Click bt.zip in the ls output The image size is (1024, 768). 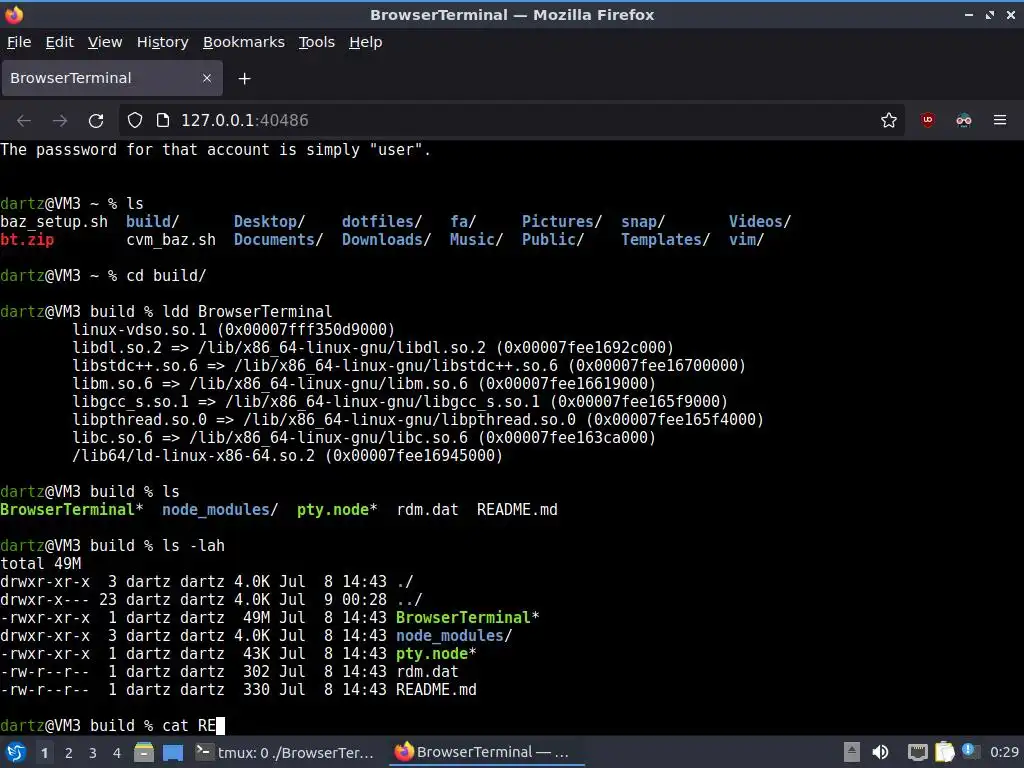pyautogui.click(x=27, y=240)
